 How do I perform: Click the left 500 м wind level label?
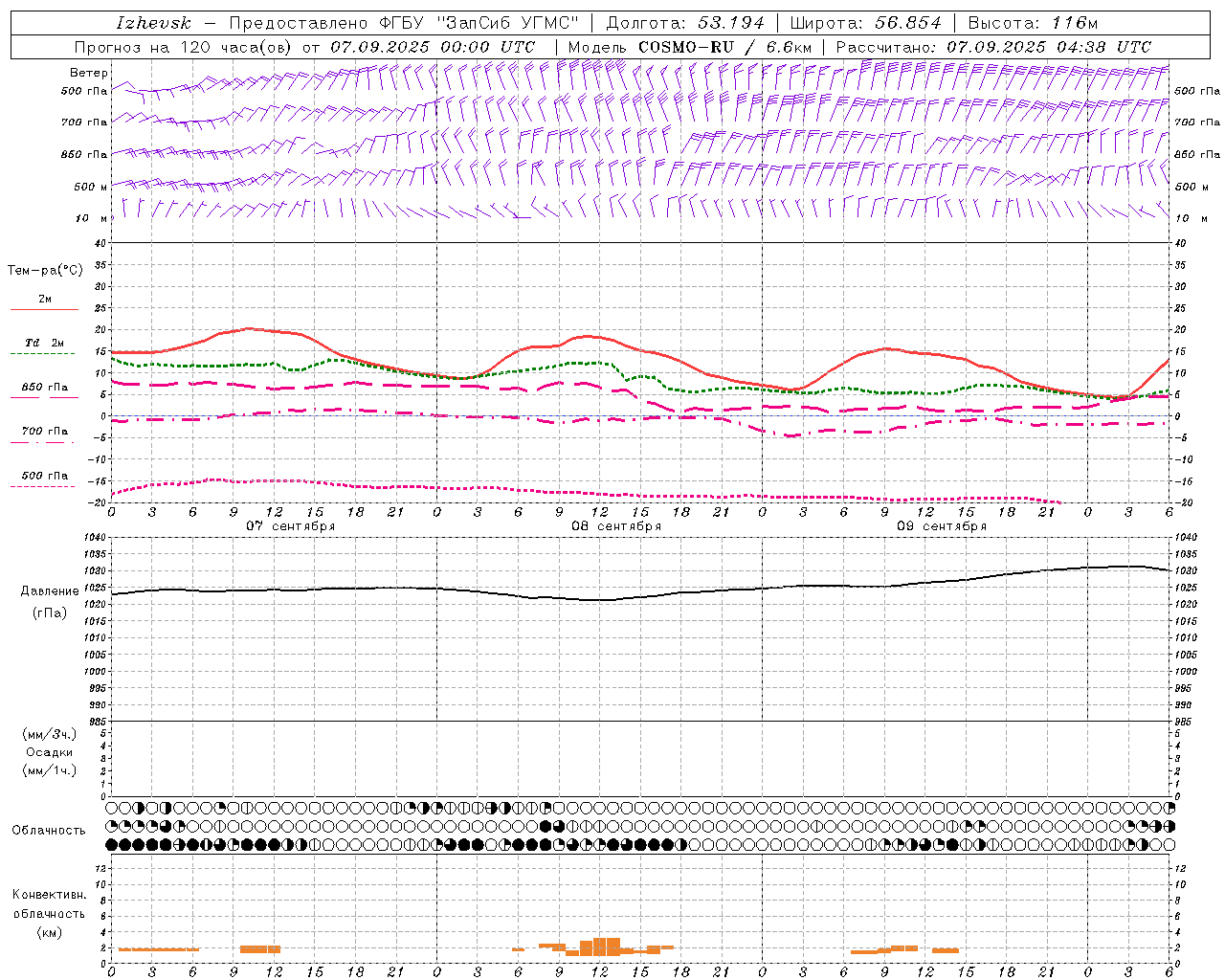(x=91, y=187)
